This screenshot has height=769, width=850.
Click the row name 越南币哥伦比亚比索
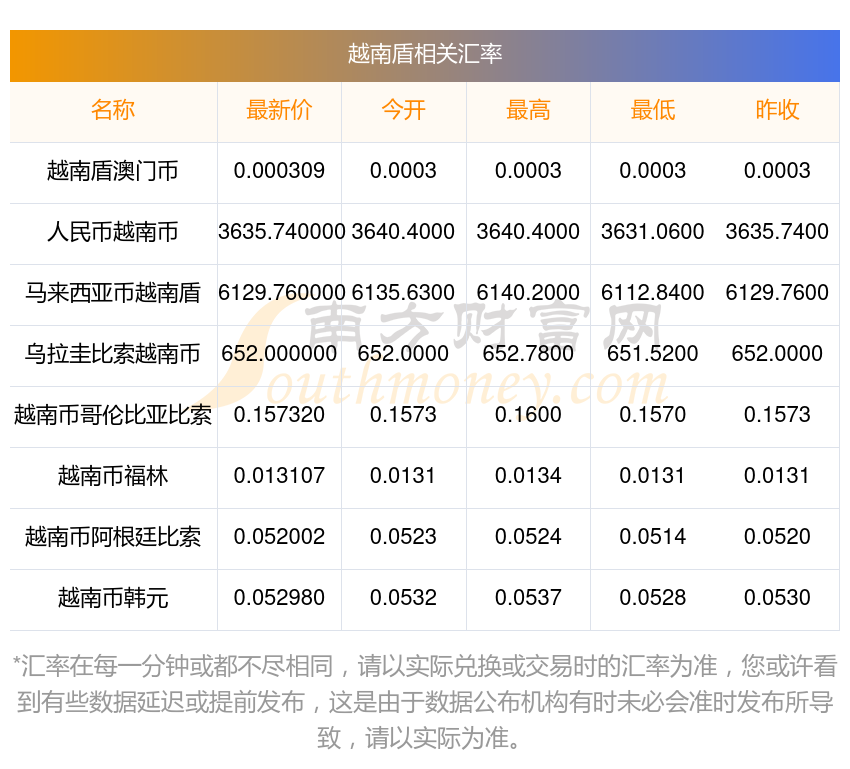(x=113, y=415)
